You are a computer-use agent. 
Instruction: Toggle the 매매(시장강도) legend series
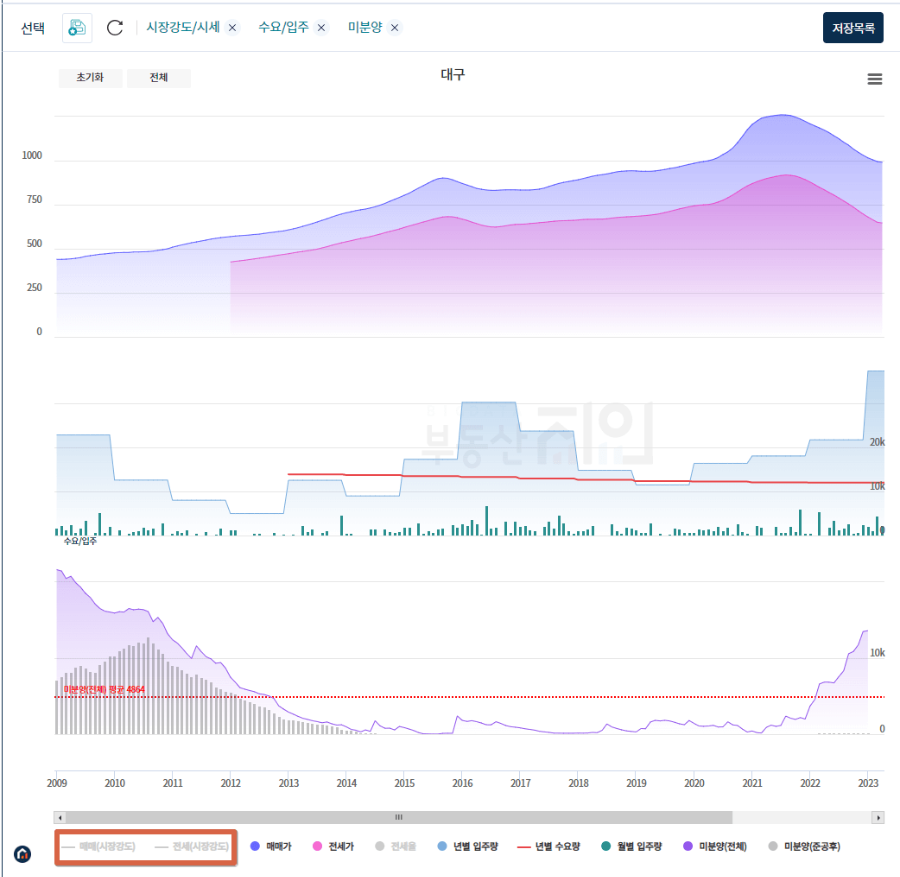pos(98,847)
